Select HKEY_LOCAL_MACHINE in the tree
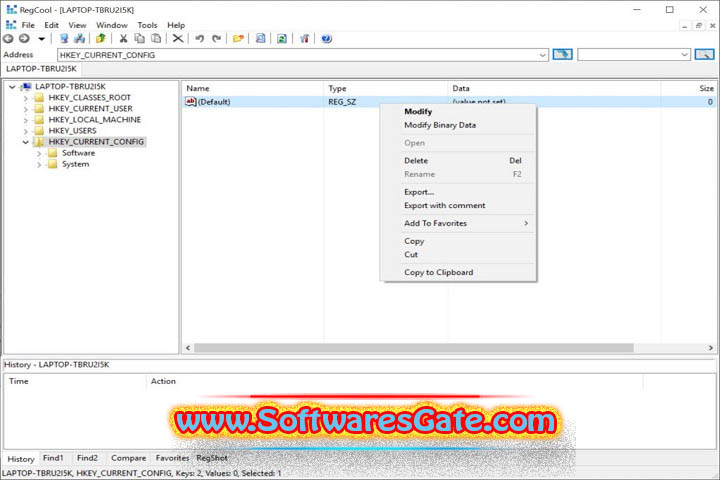 (95, 119)
